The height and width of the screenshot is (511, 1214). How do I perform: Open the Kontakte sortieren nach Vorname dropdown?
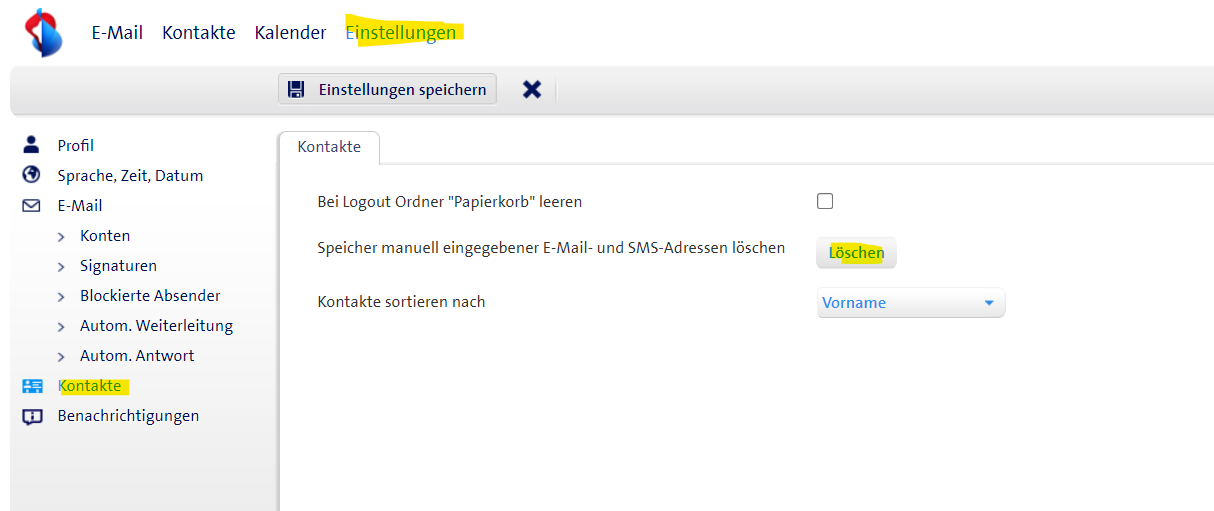coord(911,303)
